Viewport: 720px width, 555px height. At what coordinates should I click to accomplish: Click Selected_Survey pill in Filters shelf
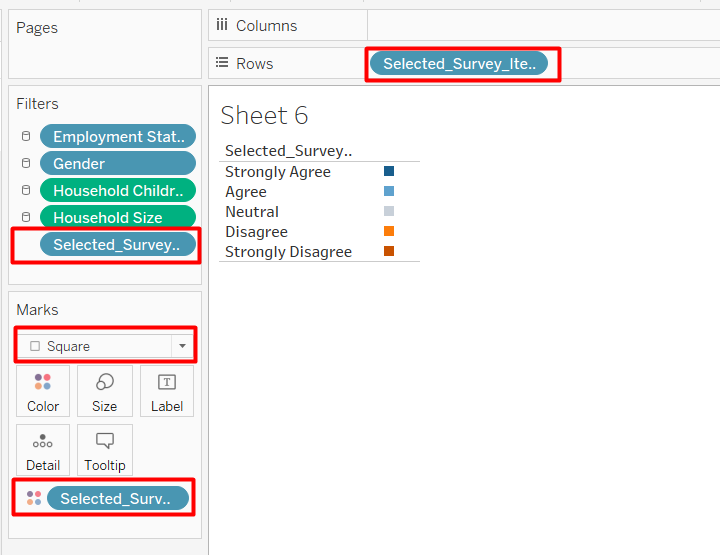(117, 245)
